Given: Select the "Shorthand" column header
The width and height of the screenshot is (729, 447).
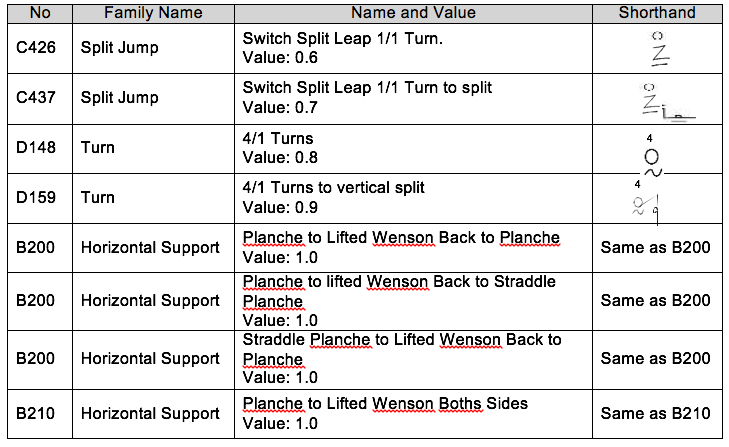Looking at the screenshot, I should 656,13.
